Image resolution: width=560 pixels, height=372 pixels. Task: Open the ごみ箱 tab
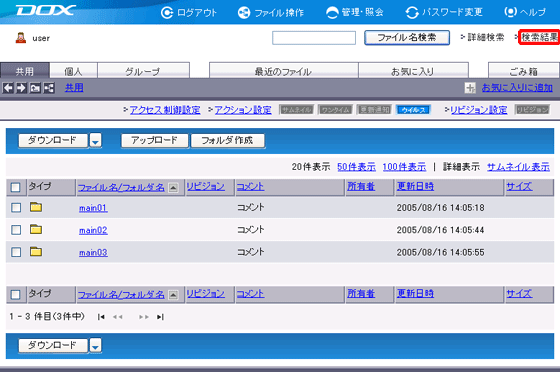[524, 71]
